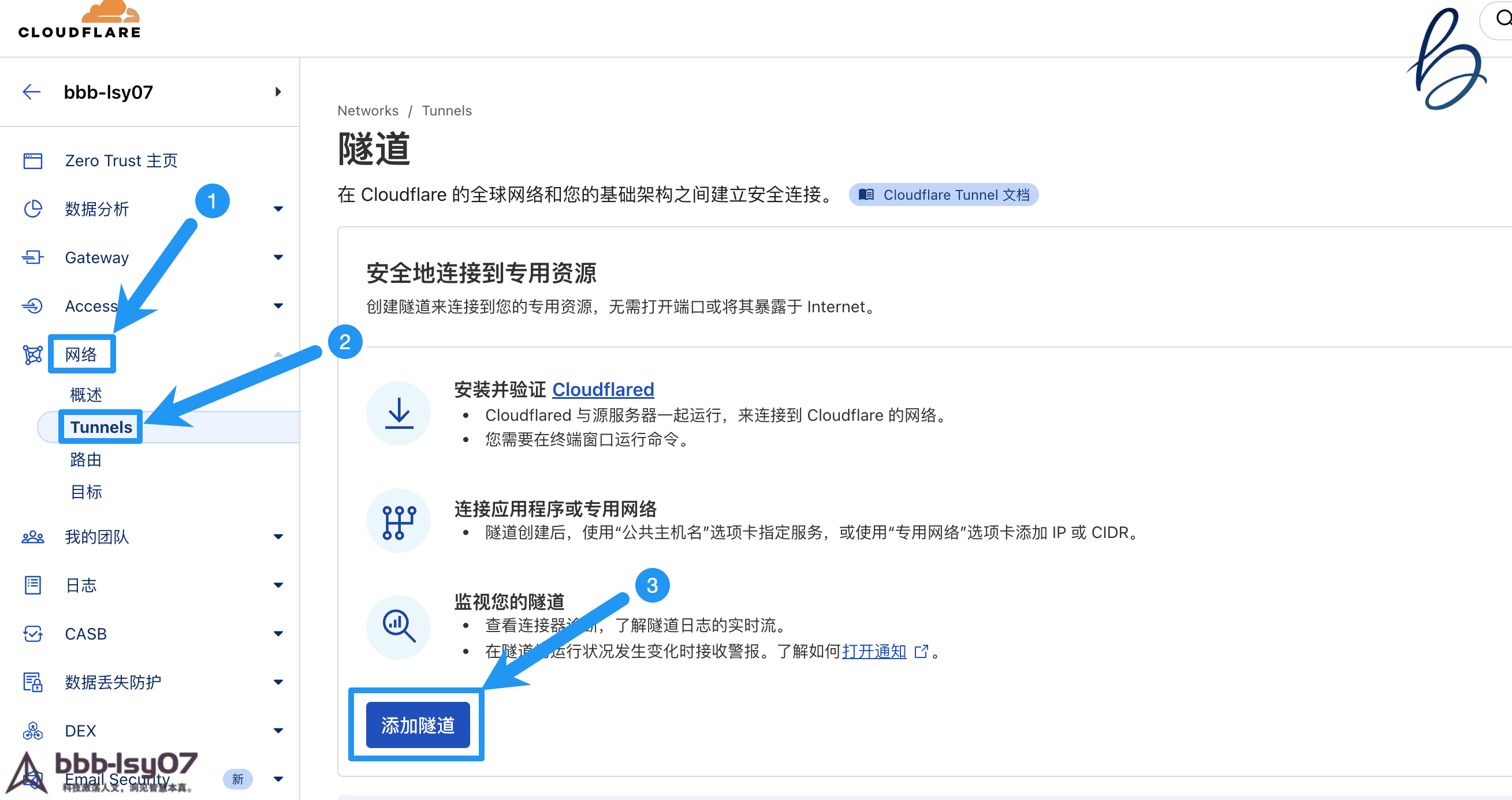1512x800 pixels.
Task: Select the Tunnels submenu item
Action: coord(101,428)
